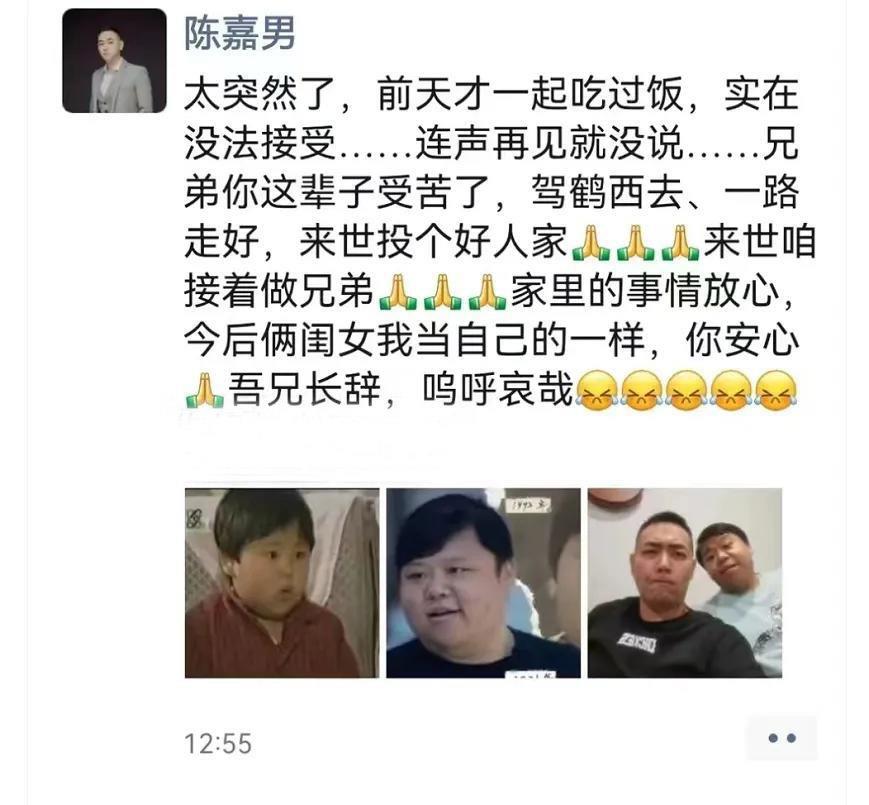Click the last crying emoji in the post
This screenshot has height=805, width=869.
click(x=776, y=390)
